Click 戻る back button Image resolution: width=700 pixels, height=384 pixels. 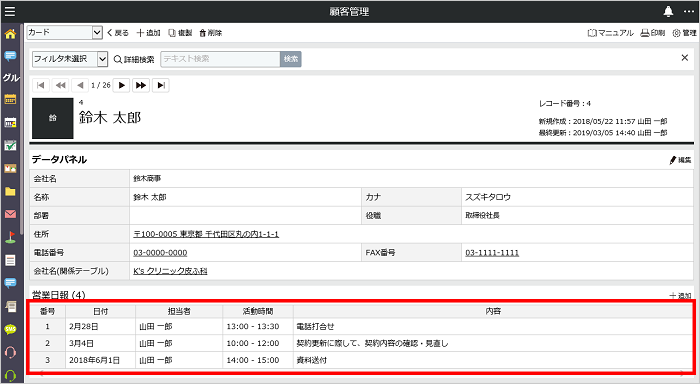pyautogui.click(x=118, y=33)
